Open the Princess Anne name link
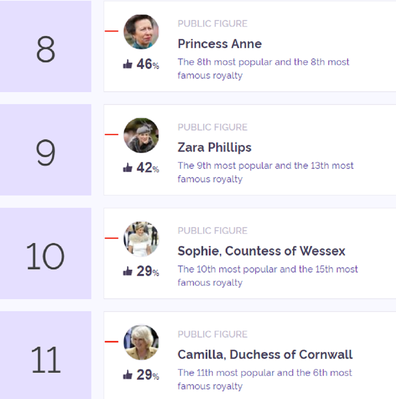This screenshot has height=399, width=396. [x=220, y=44]
